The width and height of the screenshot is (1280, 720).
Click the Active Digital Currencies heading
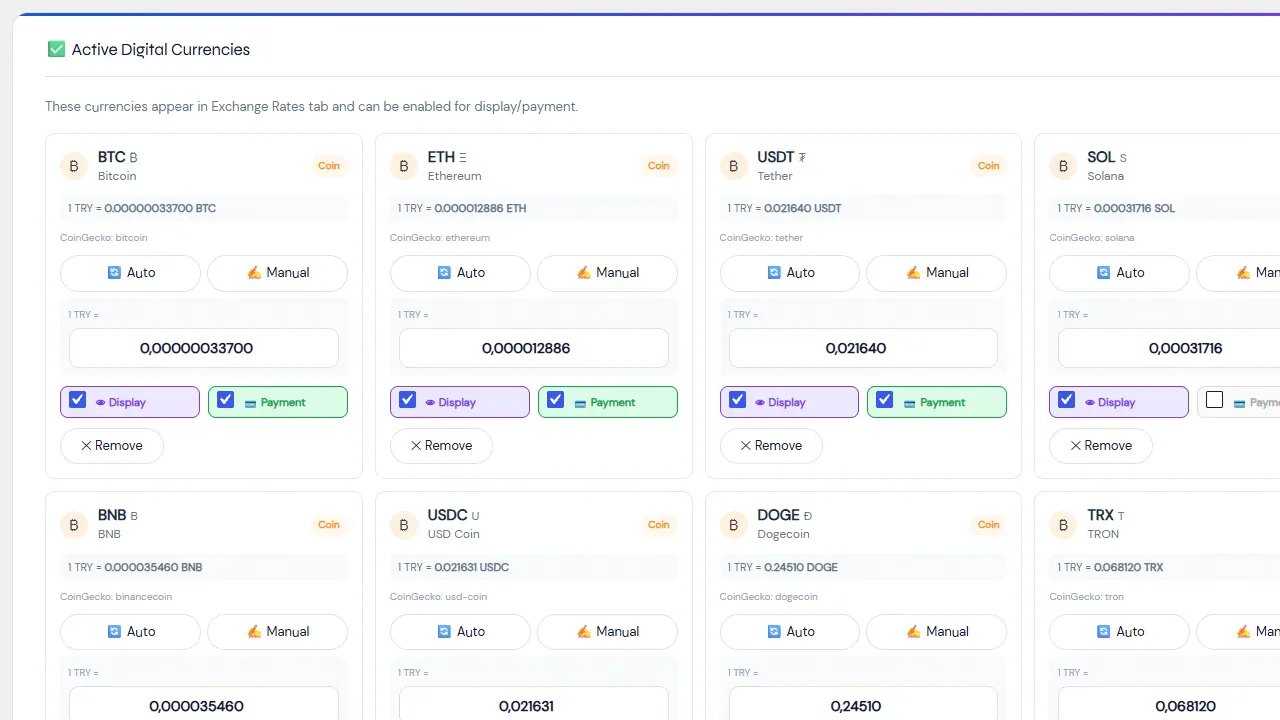[161, 49]
